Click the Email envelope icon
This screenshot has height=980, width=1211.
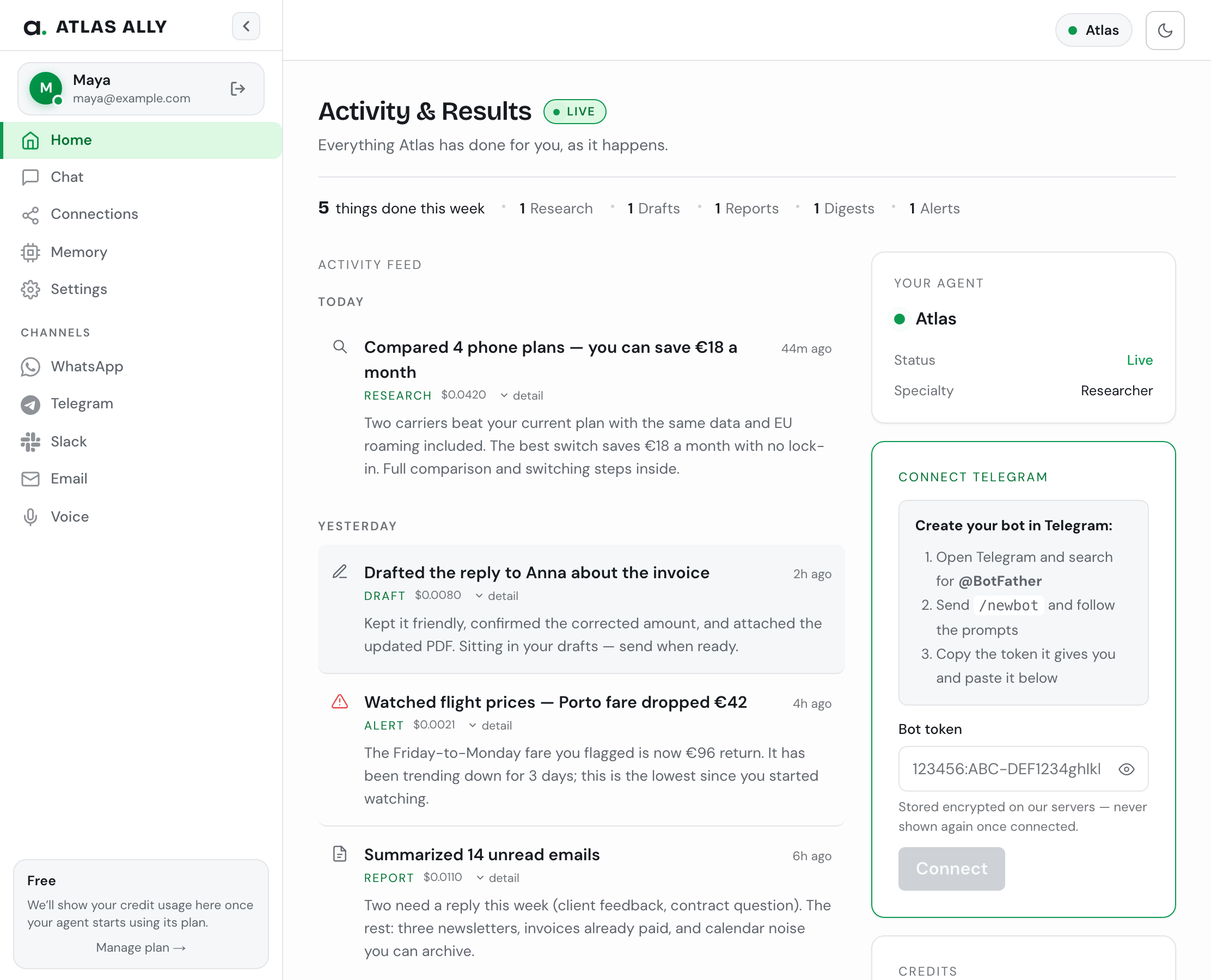pos(30,479)
